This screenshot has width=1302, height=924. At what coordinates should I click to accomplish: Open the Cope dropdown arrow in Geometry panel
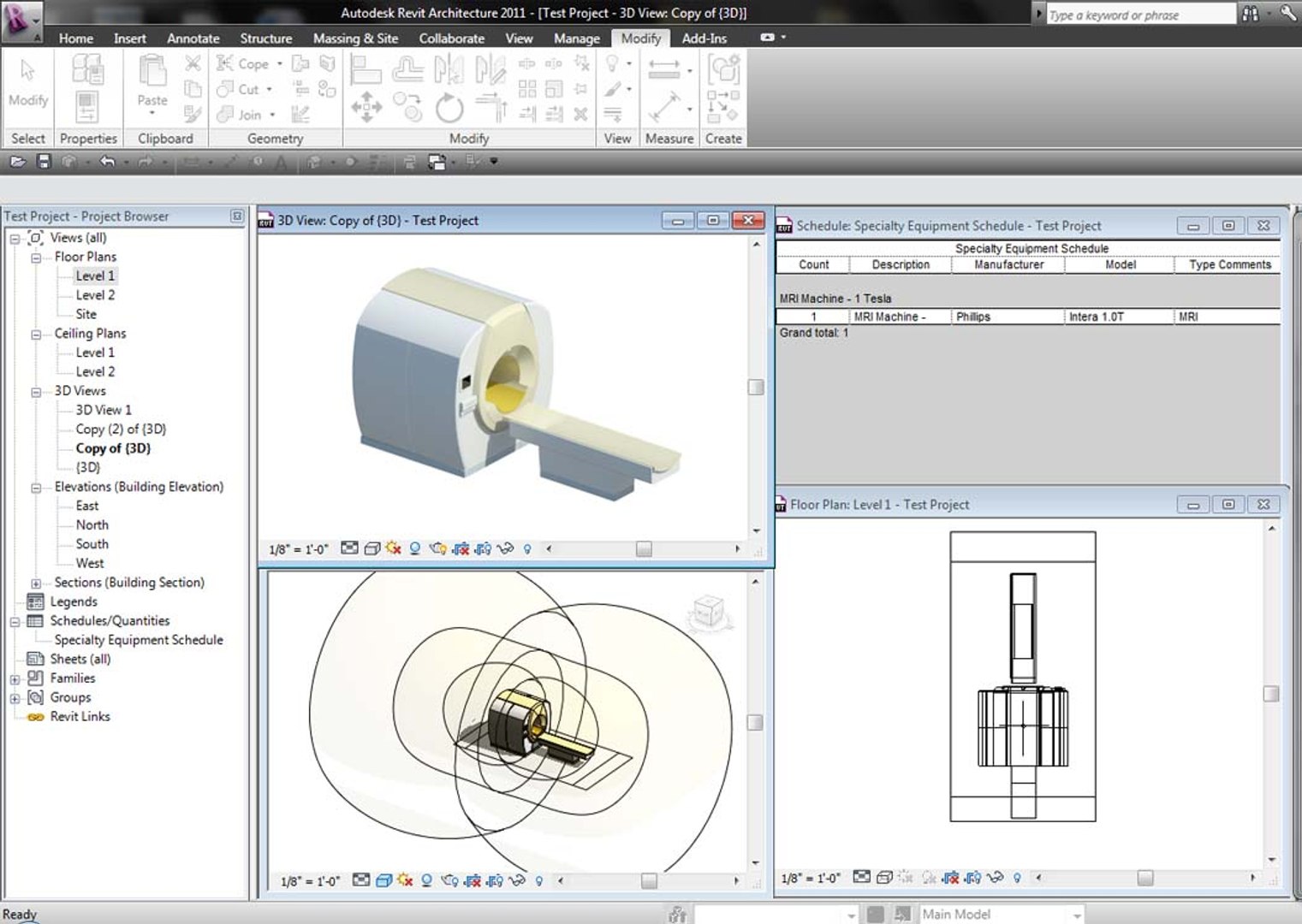279,64
